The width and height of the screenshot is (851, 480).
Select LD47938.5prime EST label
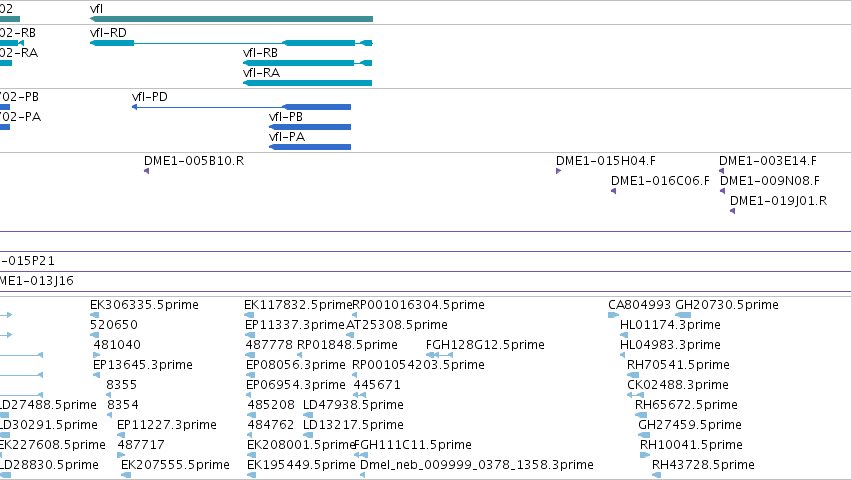click(x=353, y=405)
